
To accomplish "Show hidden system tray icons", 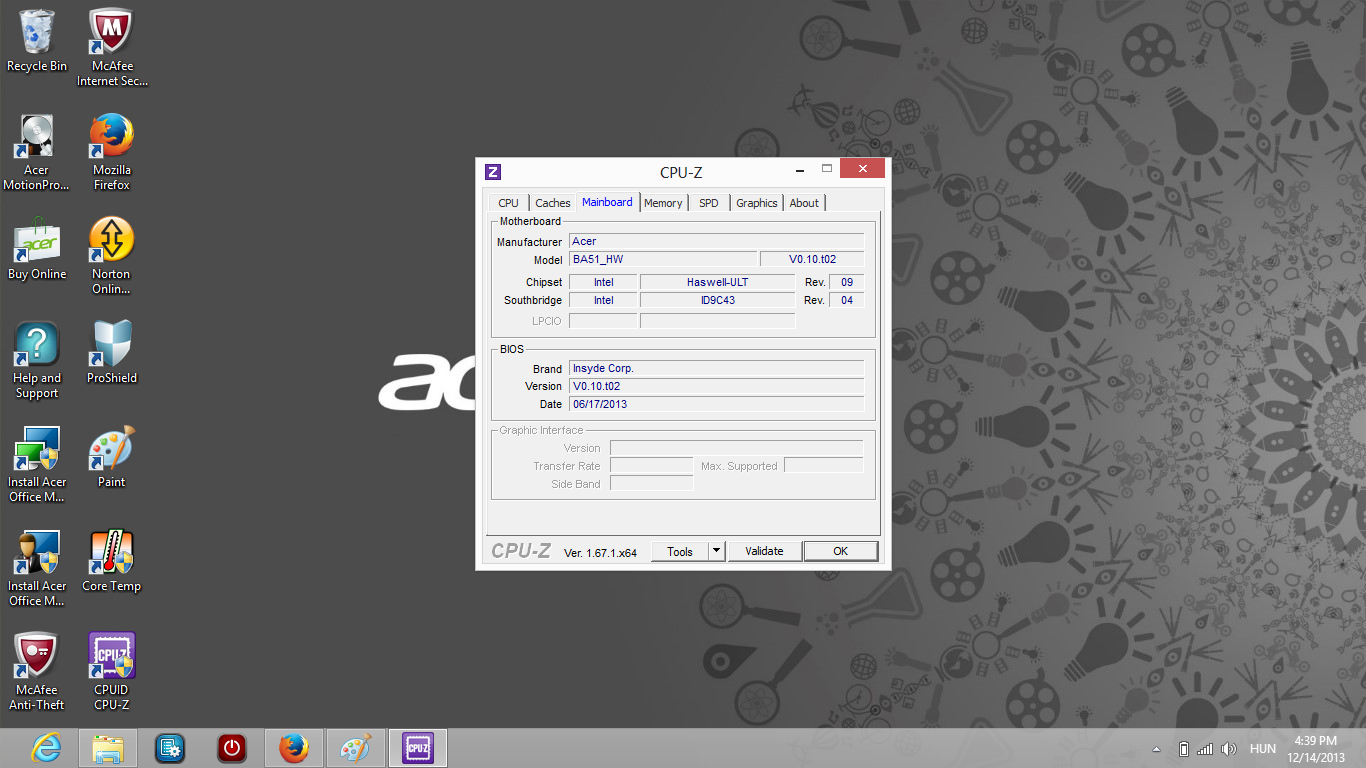I will [1157, 749].
